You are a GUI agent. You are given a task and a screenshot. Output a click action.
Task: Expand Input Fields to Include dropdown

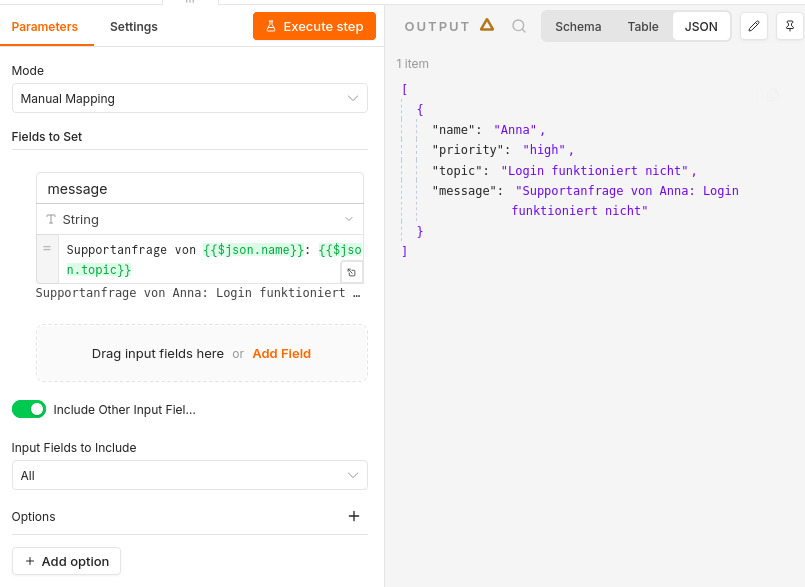point(189,475)
